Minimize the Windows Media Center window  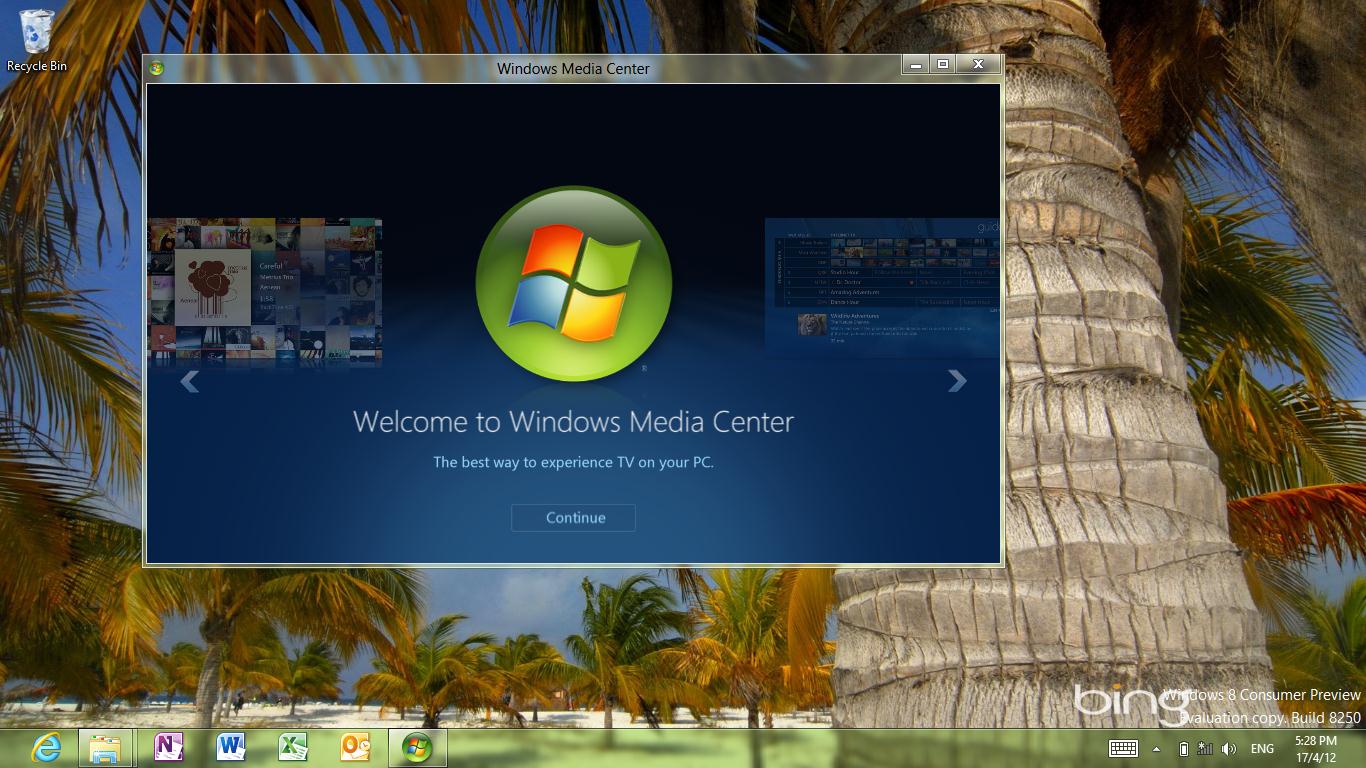pyautogui.click(x=915, y=65)
